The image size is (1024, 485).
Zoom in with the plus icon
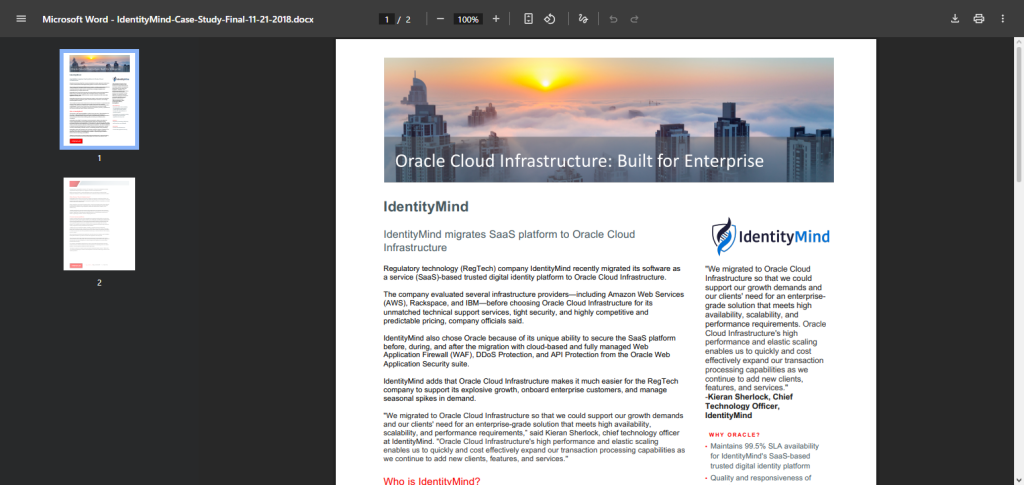tap(496, 19)
